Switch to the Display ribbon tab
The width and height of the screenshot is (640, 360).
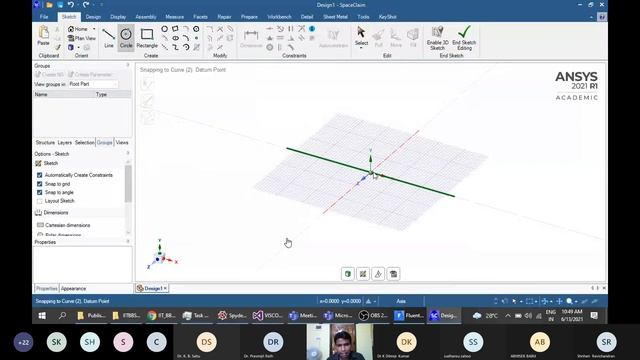click(x=118, y=17)
